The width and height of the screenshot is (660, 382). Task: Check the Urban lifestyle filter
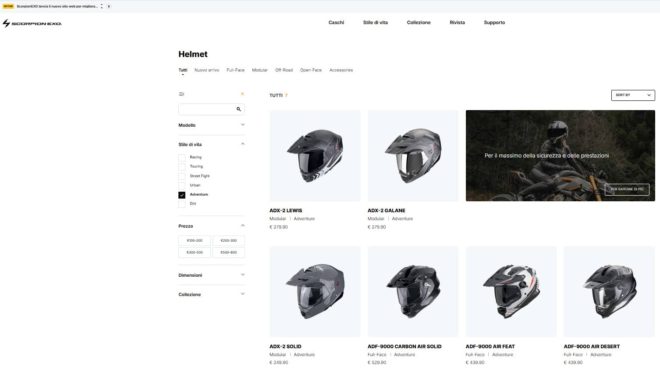coord(182,186)
